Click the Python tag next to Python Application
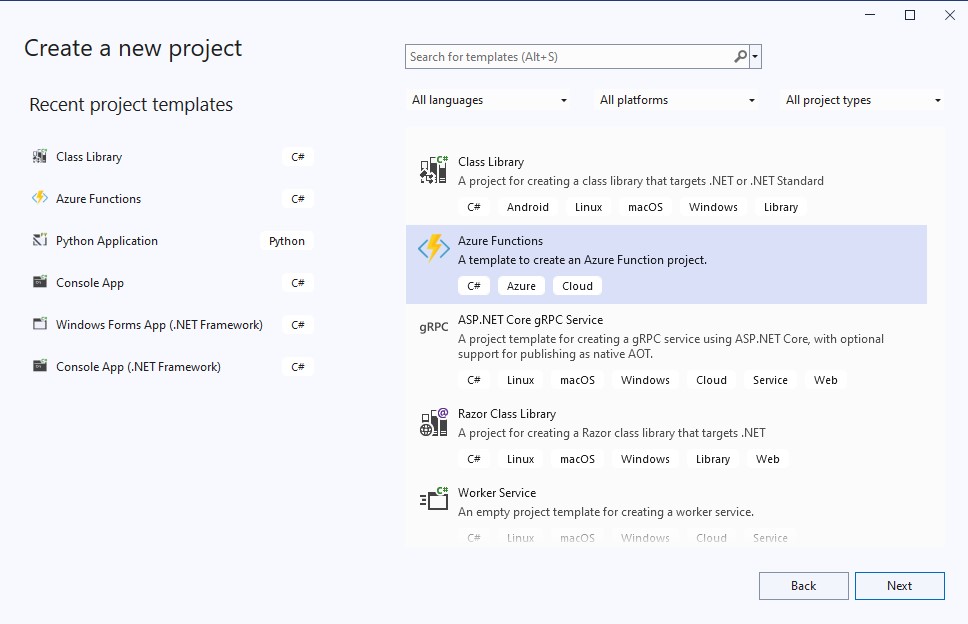This screenshot has height=624, width=968. pos(286,241)
